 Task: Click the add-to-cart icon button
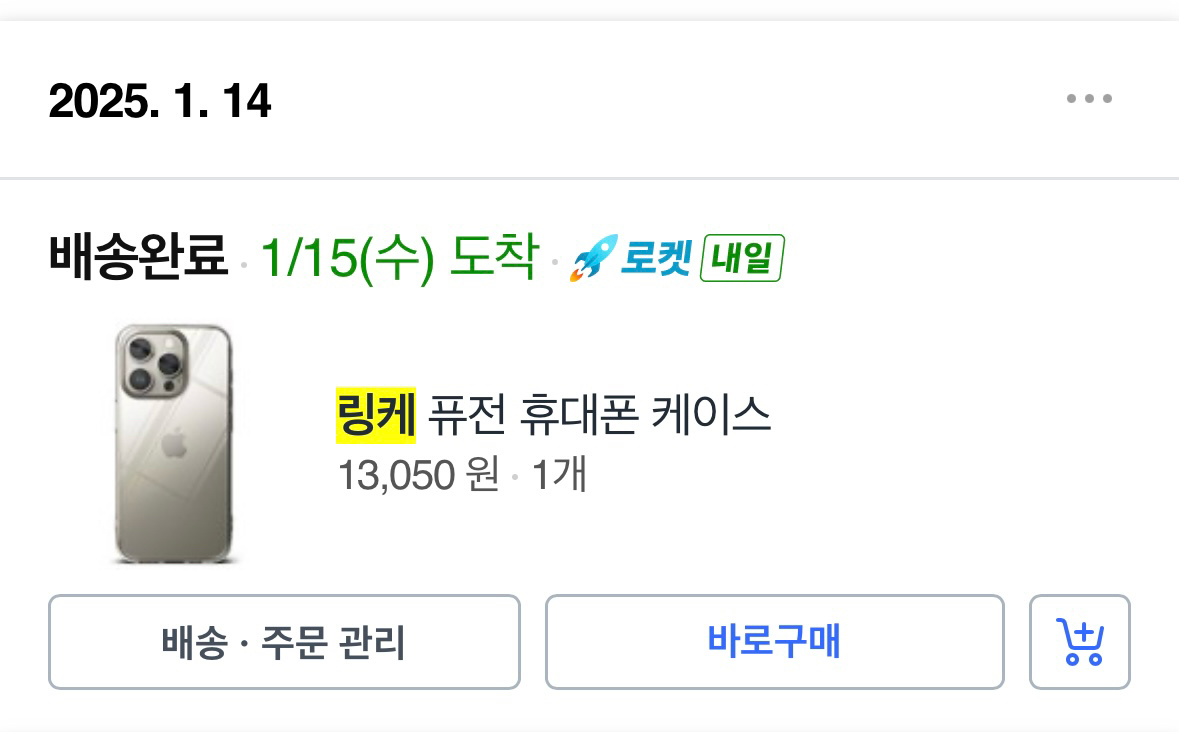[1080, 642]
